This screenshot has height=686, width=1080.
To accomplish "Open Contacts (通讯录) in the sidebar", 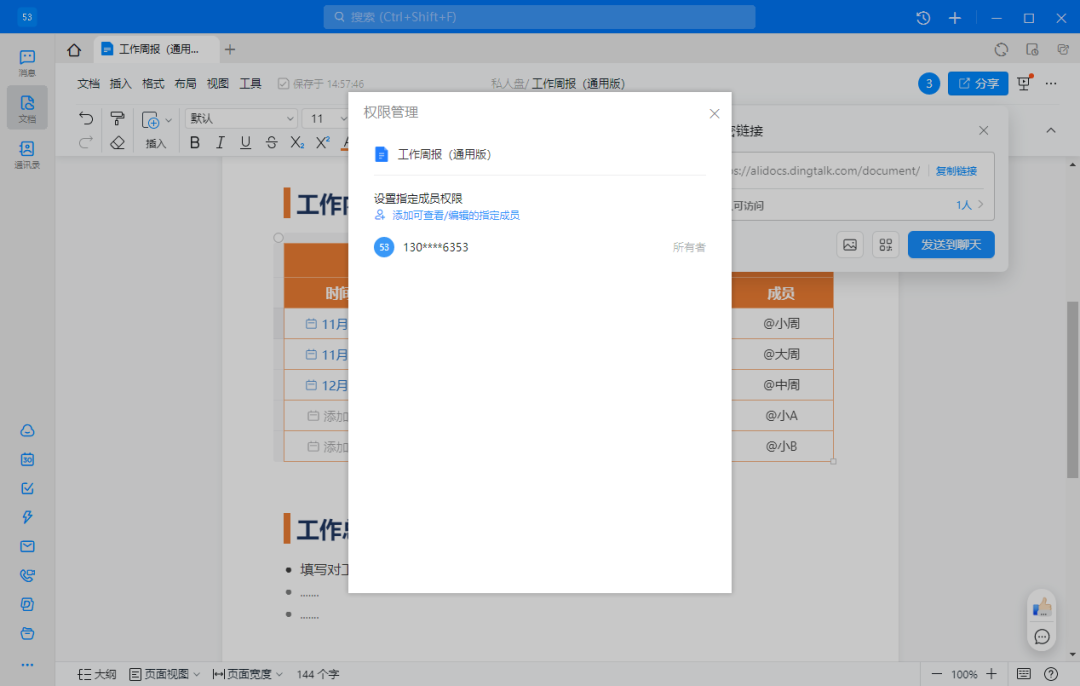I will [27, 154].
